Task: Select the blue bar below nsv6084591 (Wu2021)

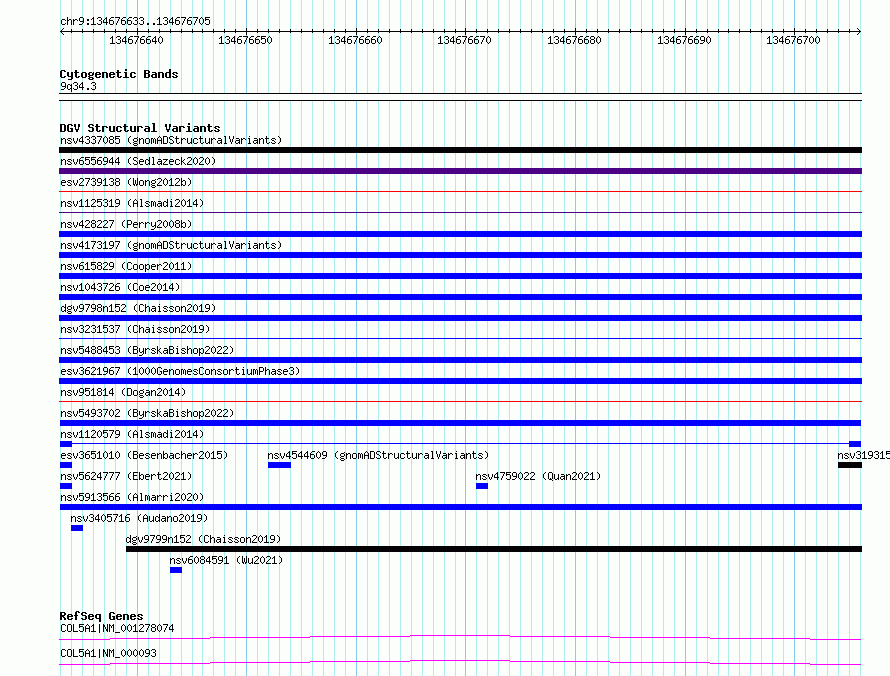Action: [176, 570]
